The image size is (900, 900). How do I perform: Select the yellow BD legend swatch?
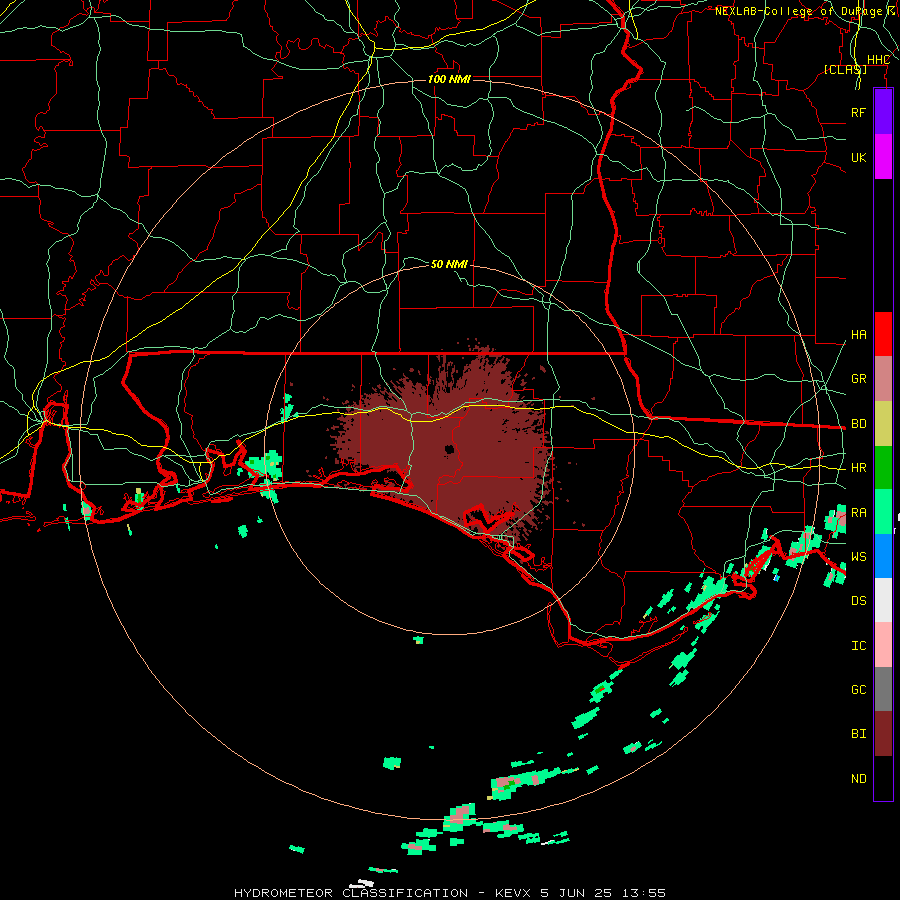click(883, 424)
